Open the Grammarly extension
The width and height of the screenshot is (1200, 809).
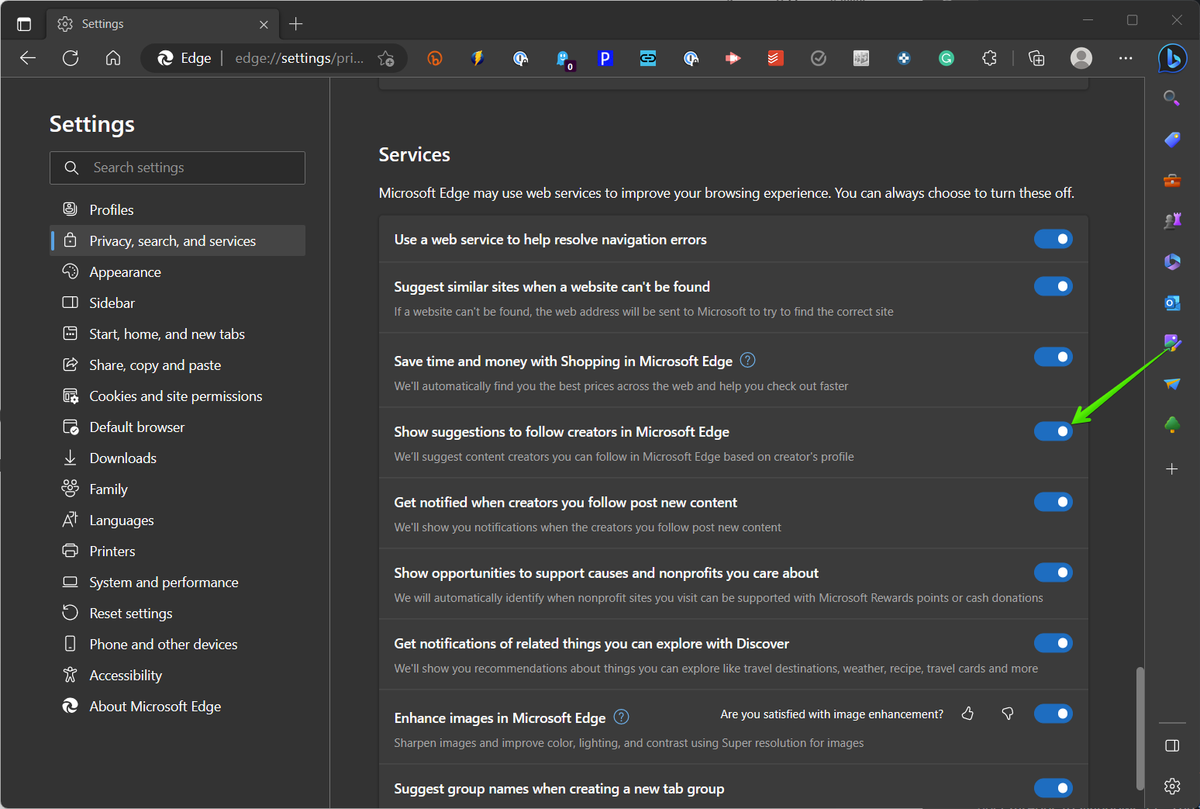click(946, 58)
